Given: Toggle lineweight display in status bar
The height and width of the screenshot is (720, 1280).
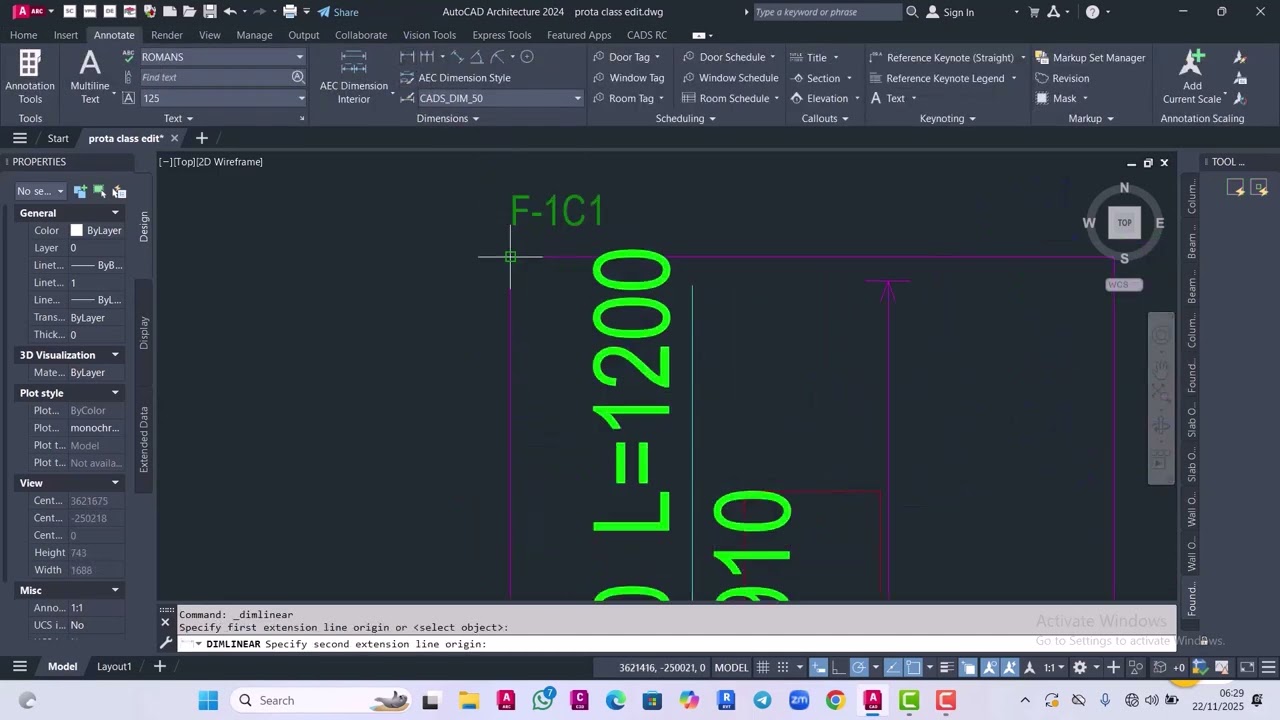Looking at the screenshot, I should [x=946, y=667].
